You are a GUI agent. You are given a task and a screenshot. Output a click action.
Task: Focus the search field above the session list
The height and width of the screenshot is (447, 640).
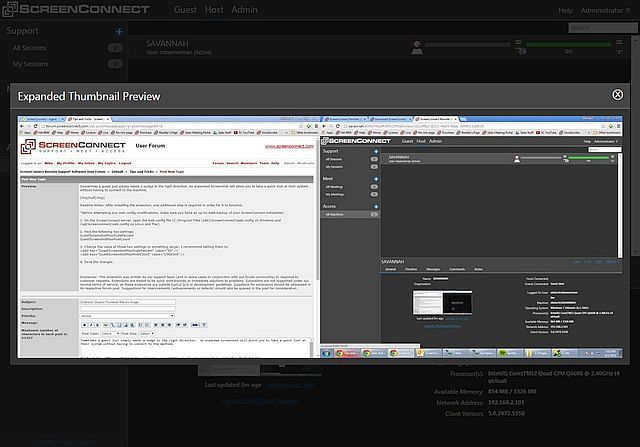tap(602, 28)
